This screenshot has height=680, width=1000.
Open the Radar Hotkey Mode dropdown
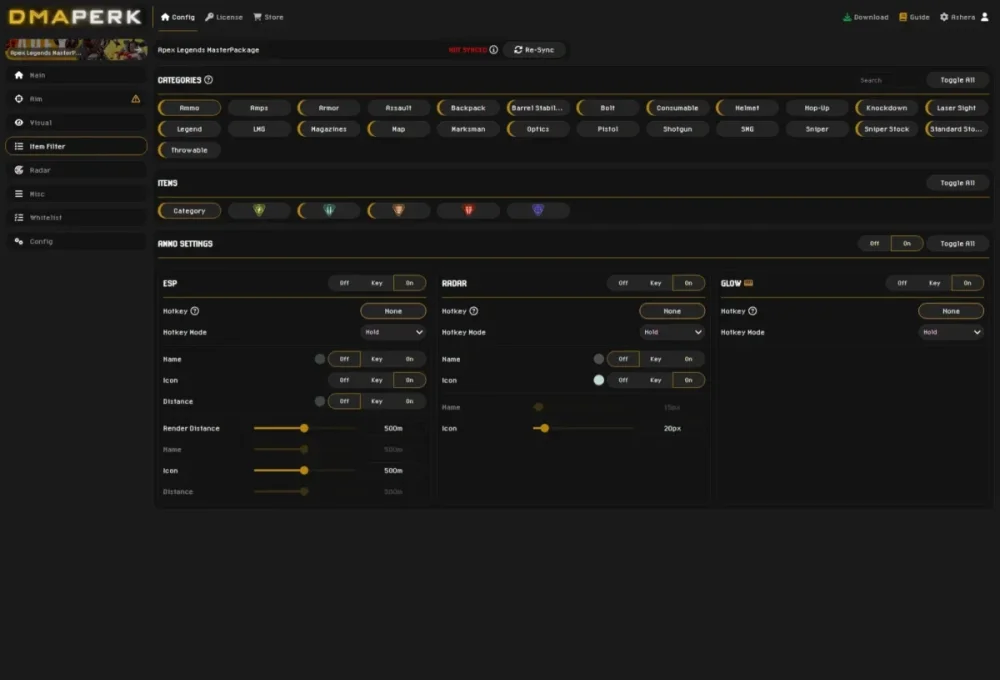coord(672,332)
